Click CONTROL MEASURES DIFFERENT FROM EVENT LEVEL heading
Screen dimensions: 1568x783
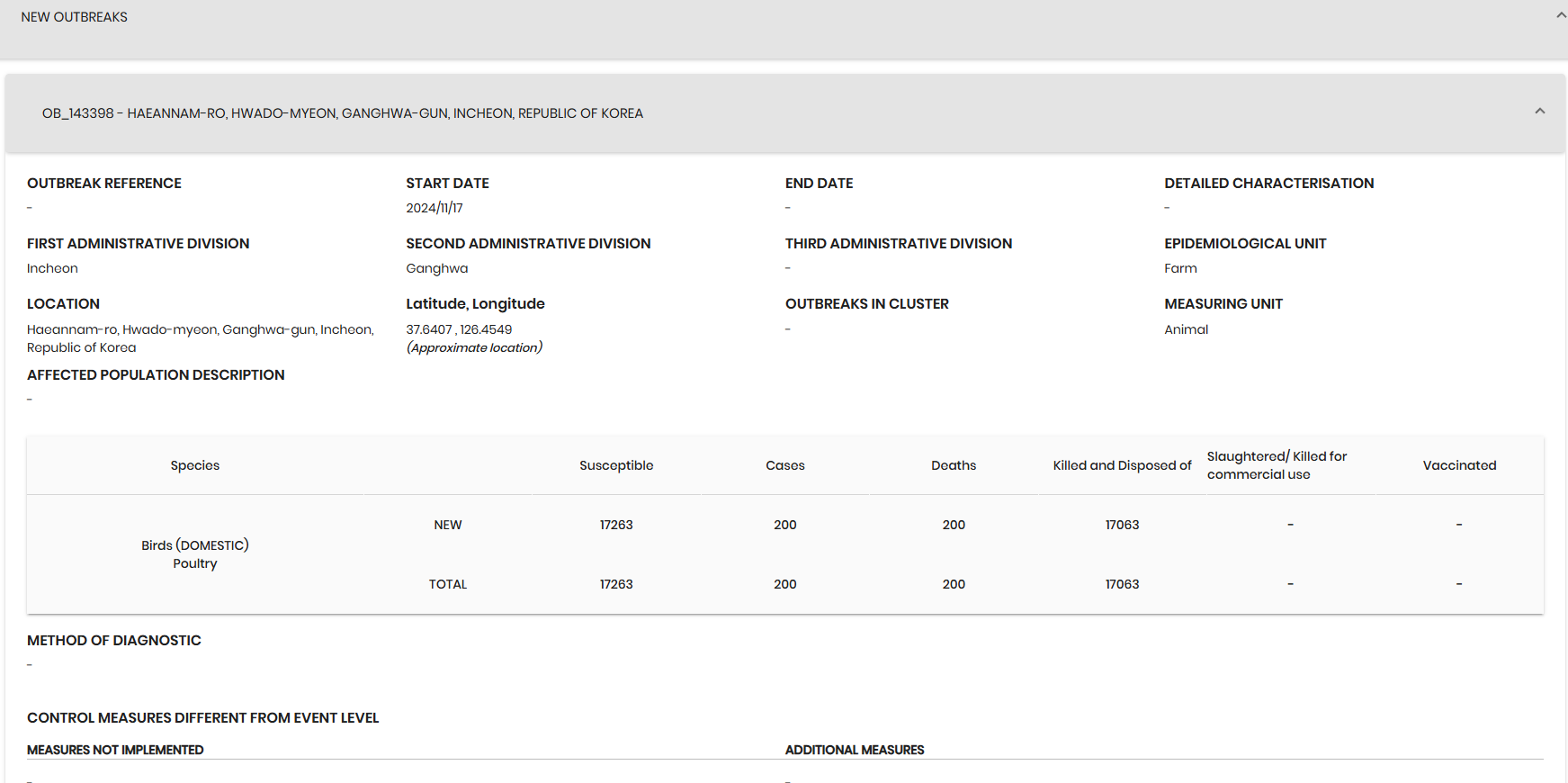click(203, 718)
